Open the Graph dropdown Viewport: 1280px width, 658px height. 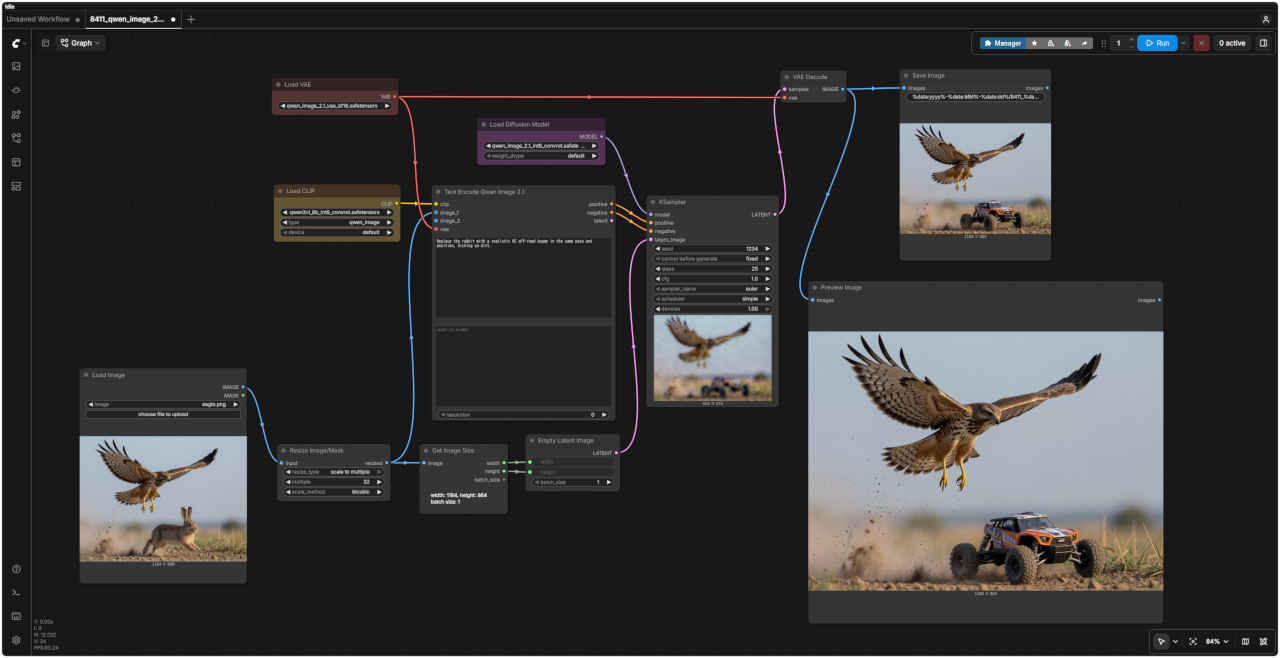click(x=80, y=43)
